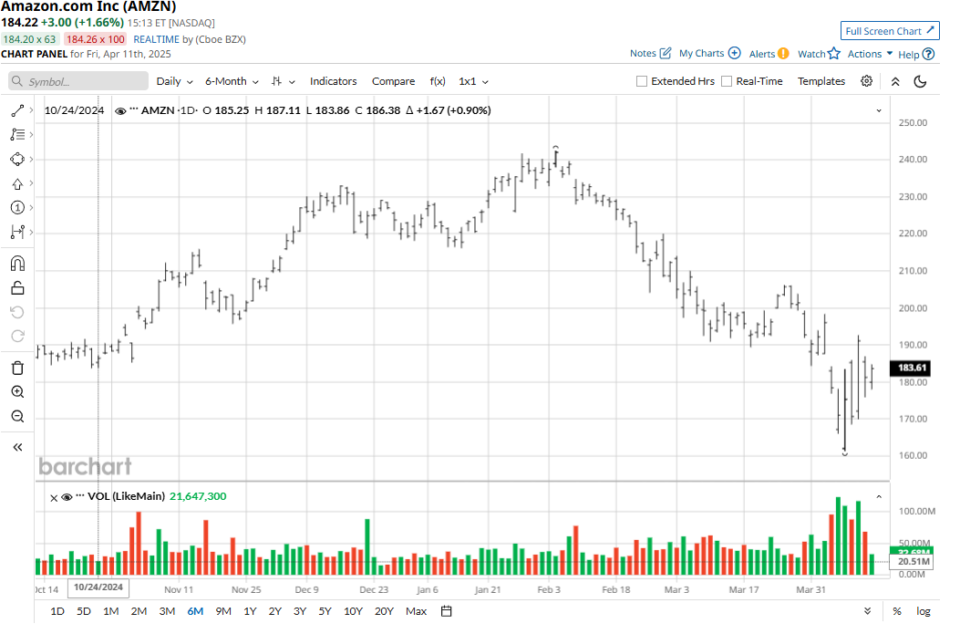Enable the Extended Hrs checkbox
This screenshot has height=634, width=960.
642,81
